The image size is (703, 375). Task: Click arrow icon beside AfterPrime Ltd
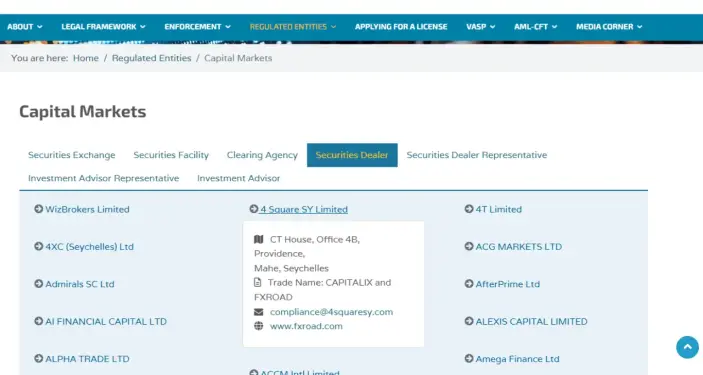click(x=469, y=284)
